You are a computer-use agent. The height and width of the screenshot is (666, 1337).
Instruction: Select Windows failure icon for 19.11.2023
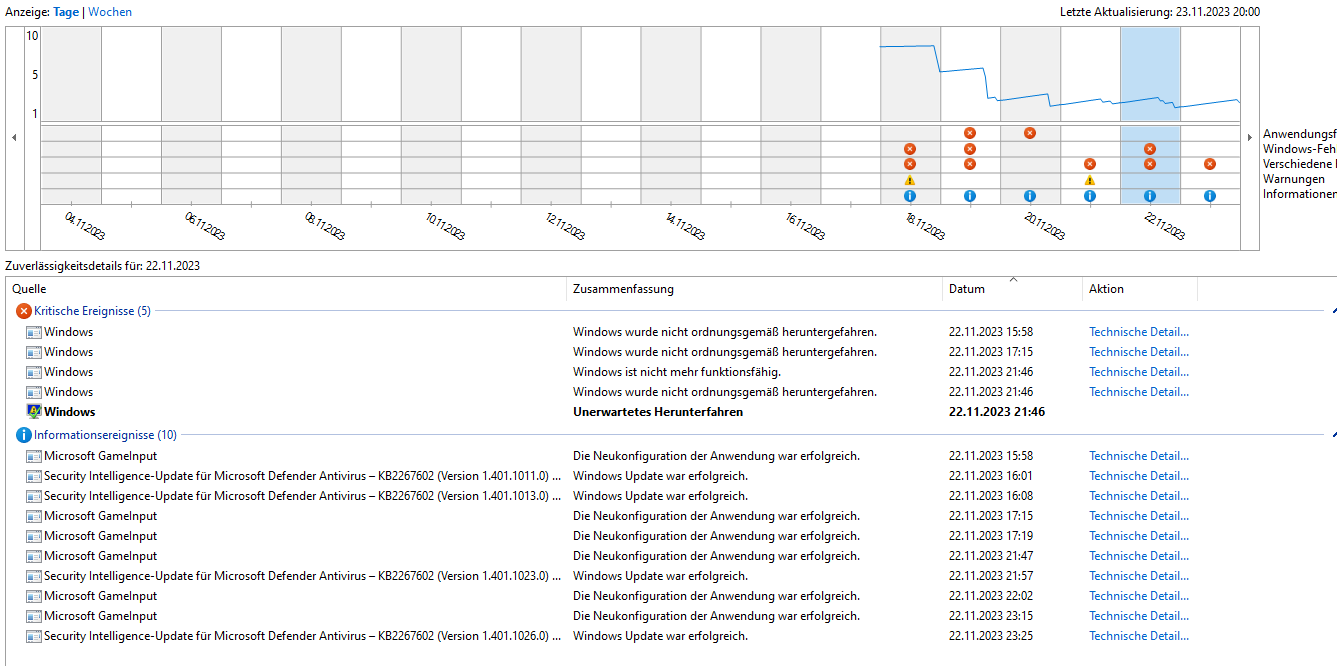970,149
